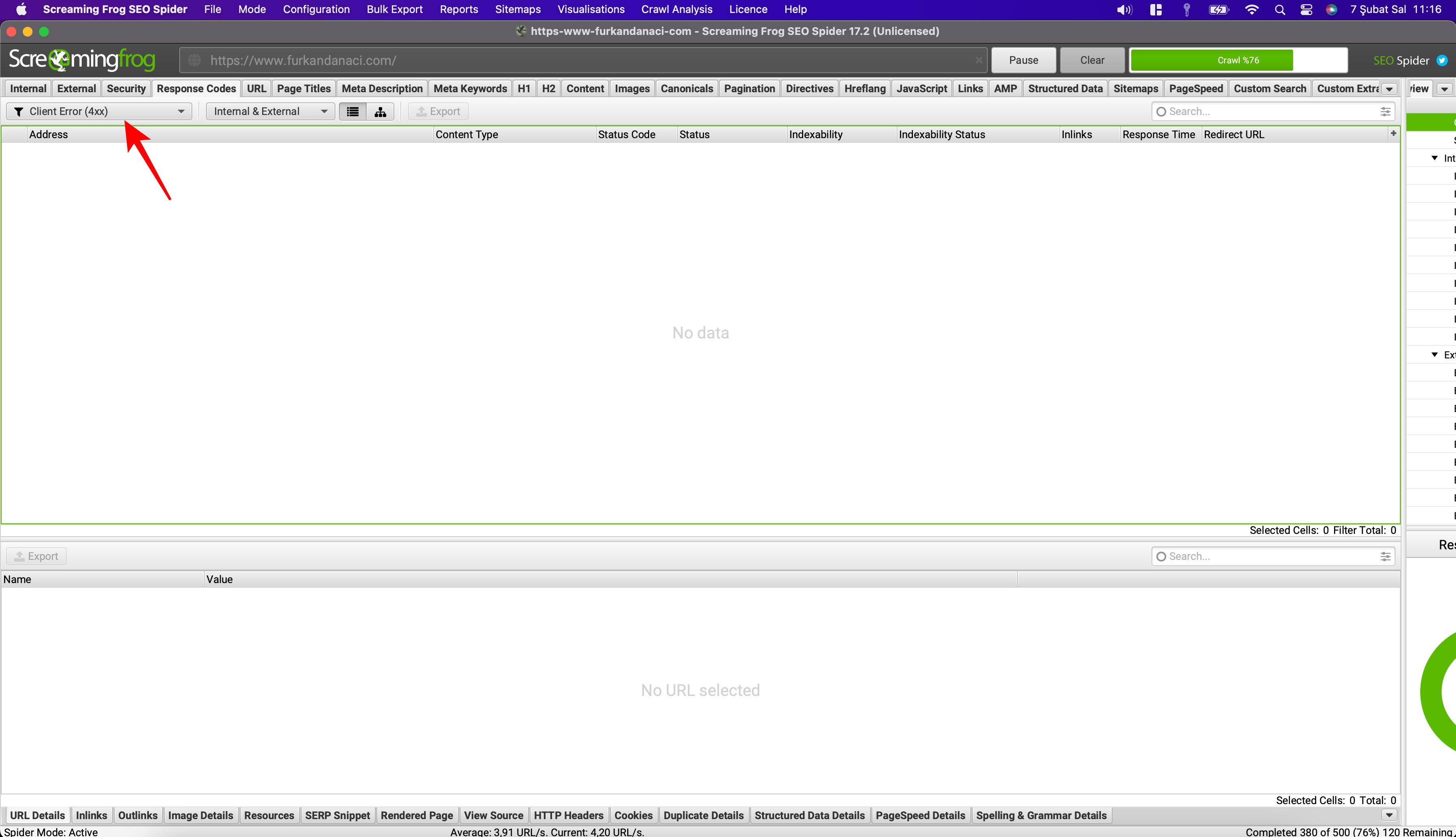
Task: Open the Rendered Page bottom tab
Action: click(x=417, y=815)
